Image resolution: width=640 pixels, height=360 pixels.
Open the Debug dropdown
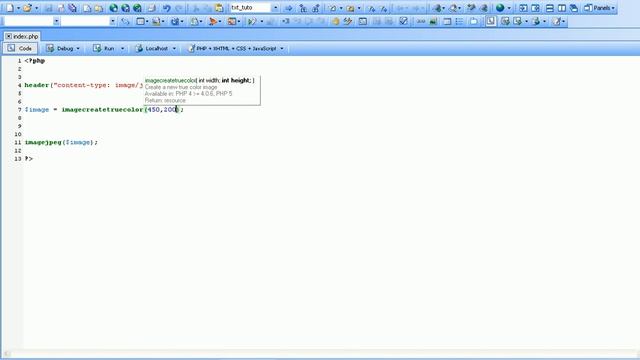(78, 49)
